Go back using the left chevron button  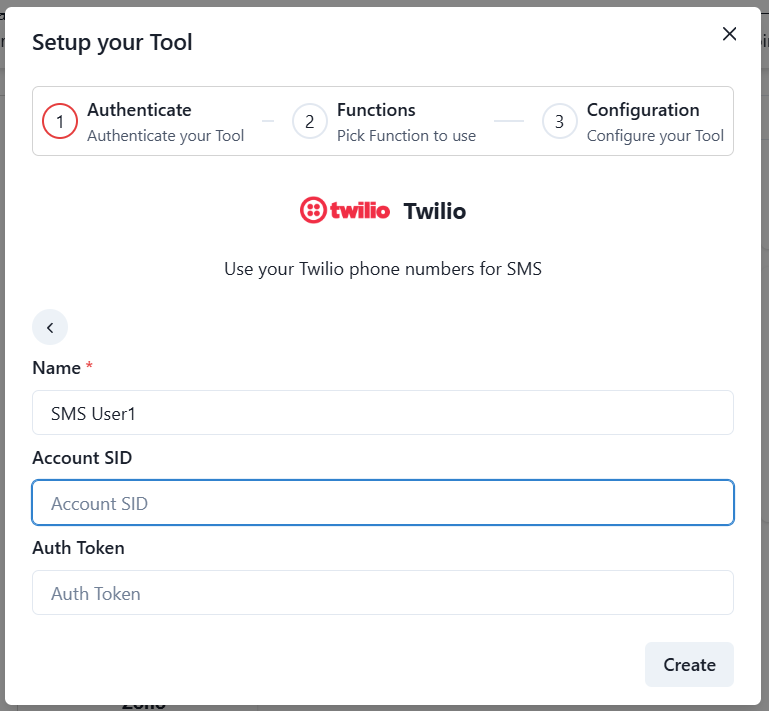50,327
